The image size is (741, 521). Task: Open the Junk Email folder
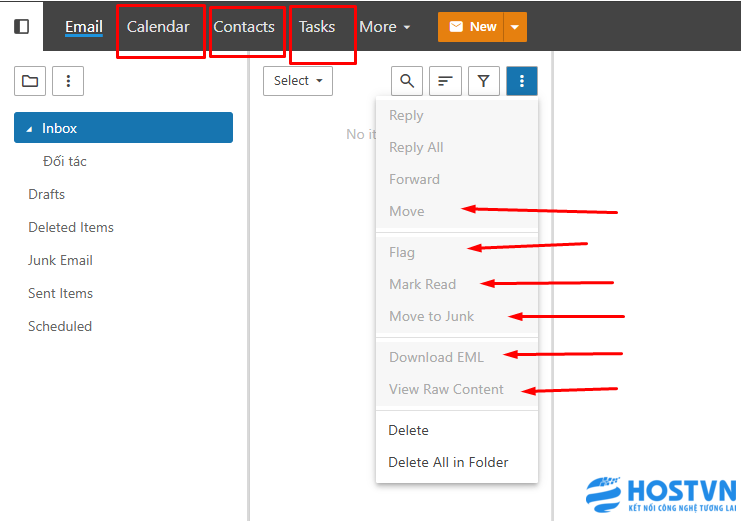(60, 260)
